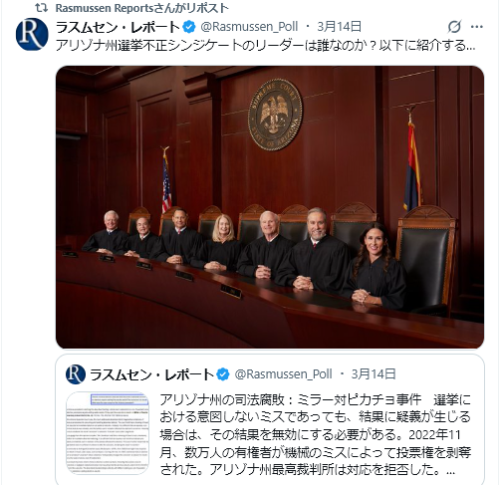Click @Rasmussen_Poll handle in main tweet header
This screenshot has width=500, height=485.
[x=249, y=27]
